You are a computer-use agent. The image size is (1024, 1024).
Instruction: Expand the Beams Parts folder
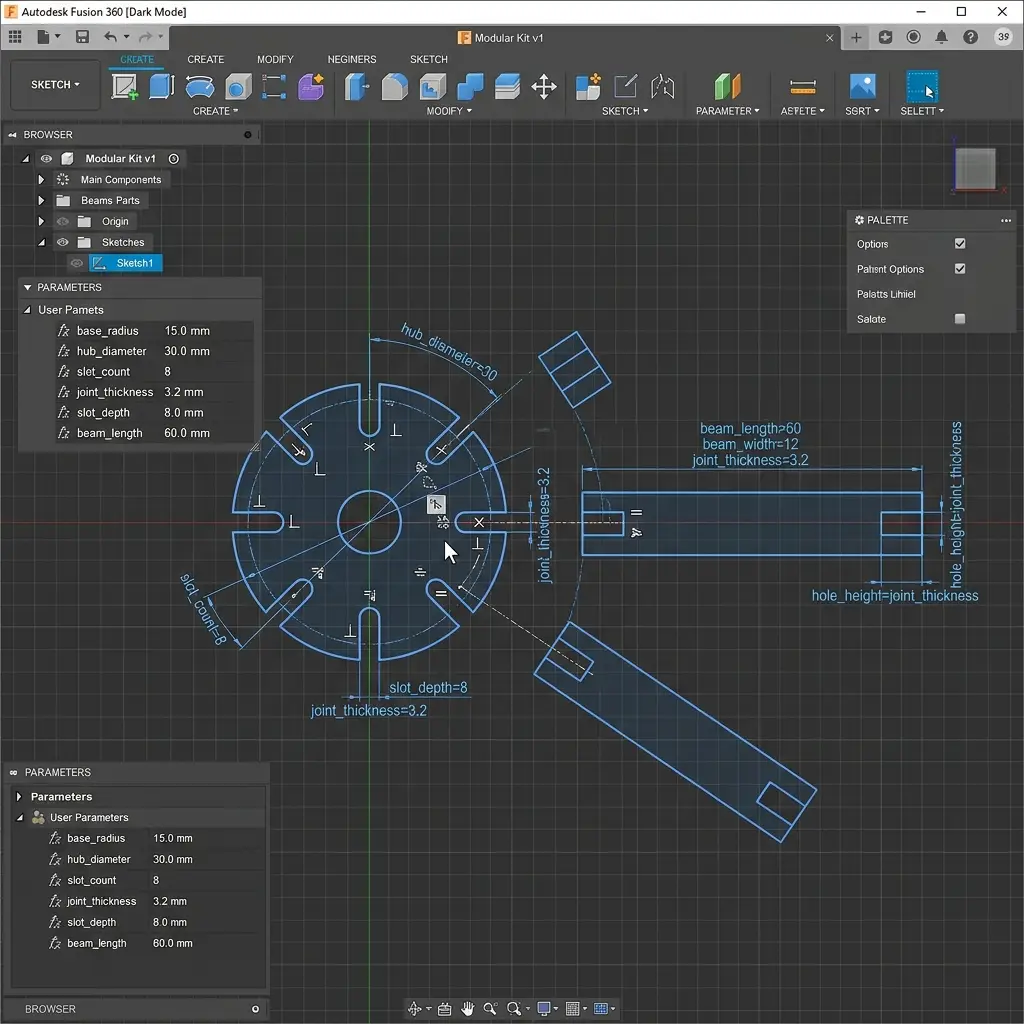tap(41, 200)
